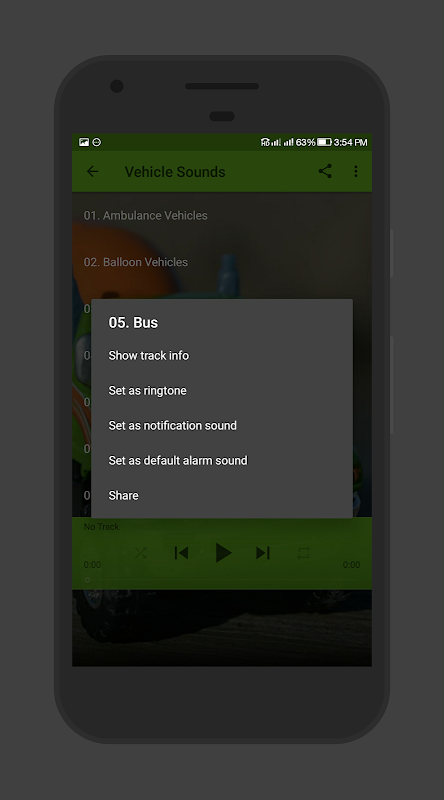Screen dimensions: 444x800
Task: Tap the 05. Bus dialog title
Action: click(x=133, y=322)
